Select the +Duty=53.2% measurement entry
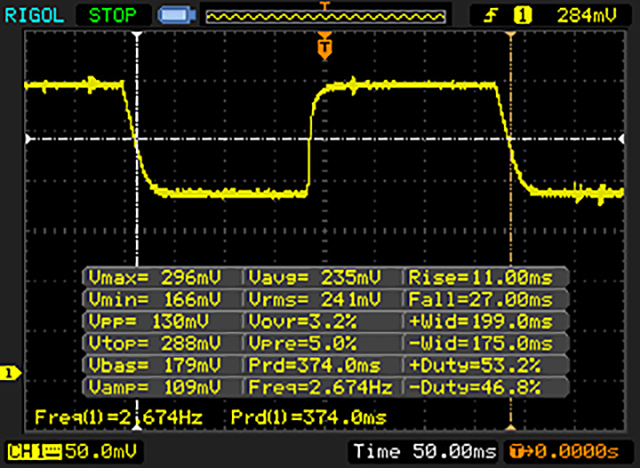The width and height of the screenshot is (640, 468). [485, 364]
